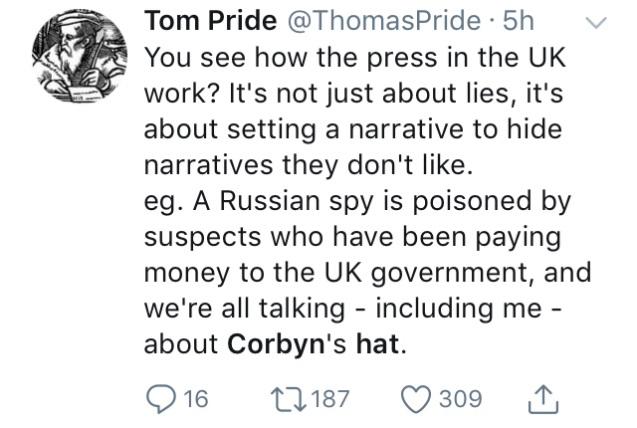Click the like count 309
The width and height of the screenshot is (637, 428).
pos(460,399)
